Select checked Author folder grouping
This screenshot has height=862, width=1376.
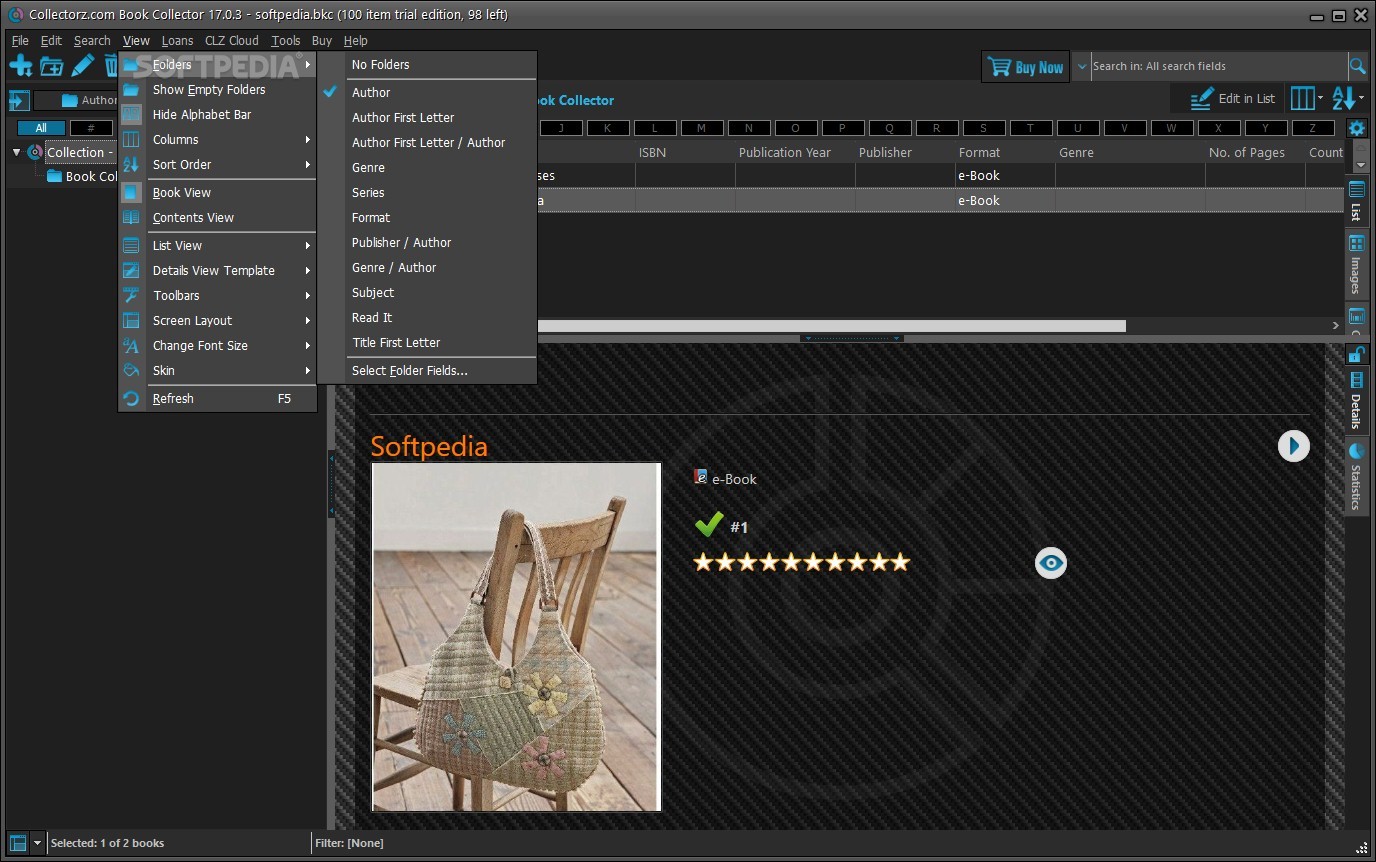pos(427,92)
